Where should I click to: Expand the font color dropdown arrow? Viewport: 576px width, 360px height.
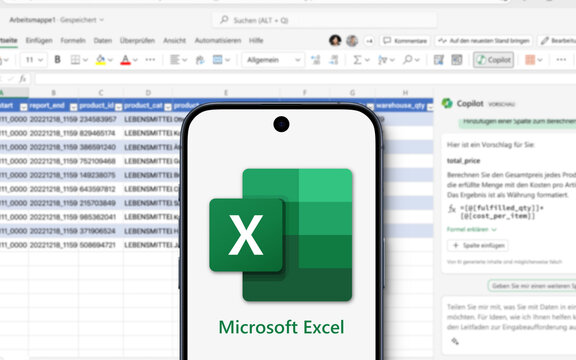135,60
